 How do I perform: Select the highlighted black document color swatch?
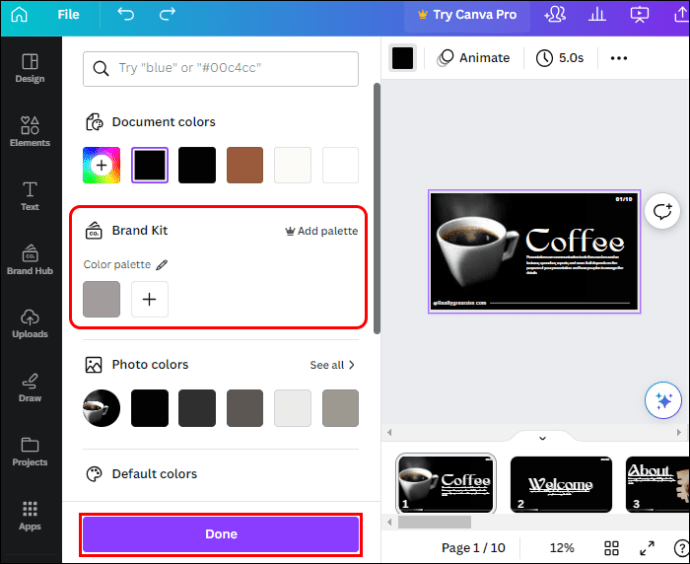click(150, 165)
